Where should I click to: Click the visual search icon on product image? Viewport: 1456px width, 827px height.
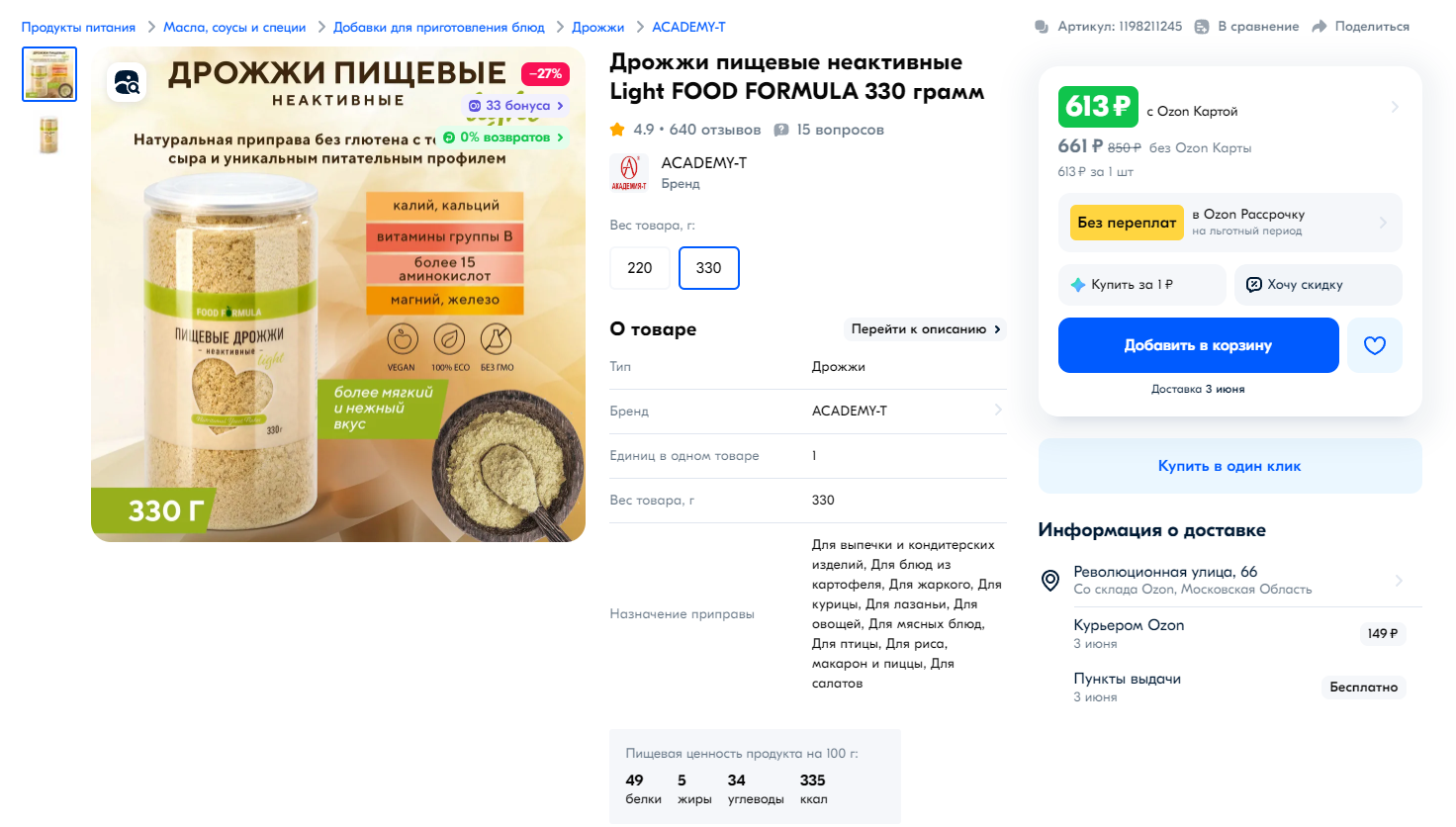127,82
